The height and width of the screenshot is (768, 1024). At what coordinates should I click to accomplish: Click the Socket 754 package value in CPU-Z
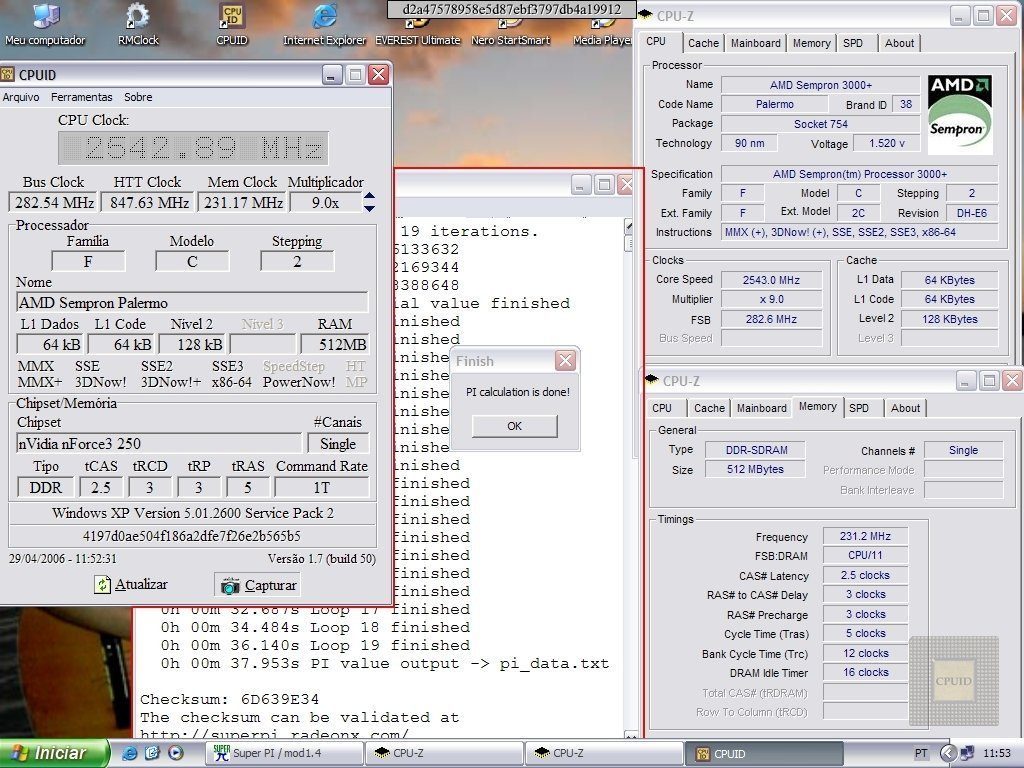(x=820, y=123)
